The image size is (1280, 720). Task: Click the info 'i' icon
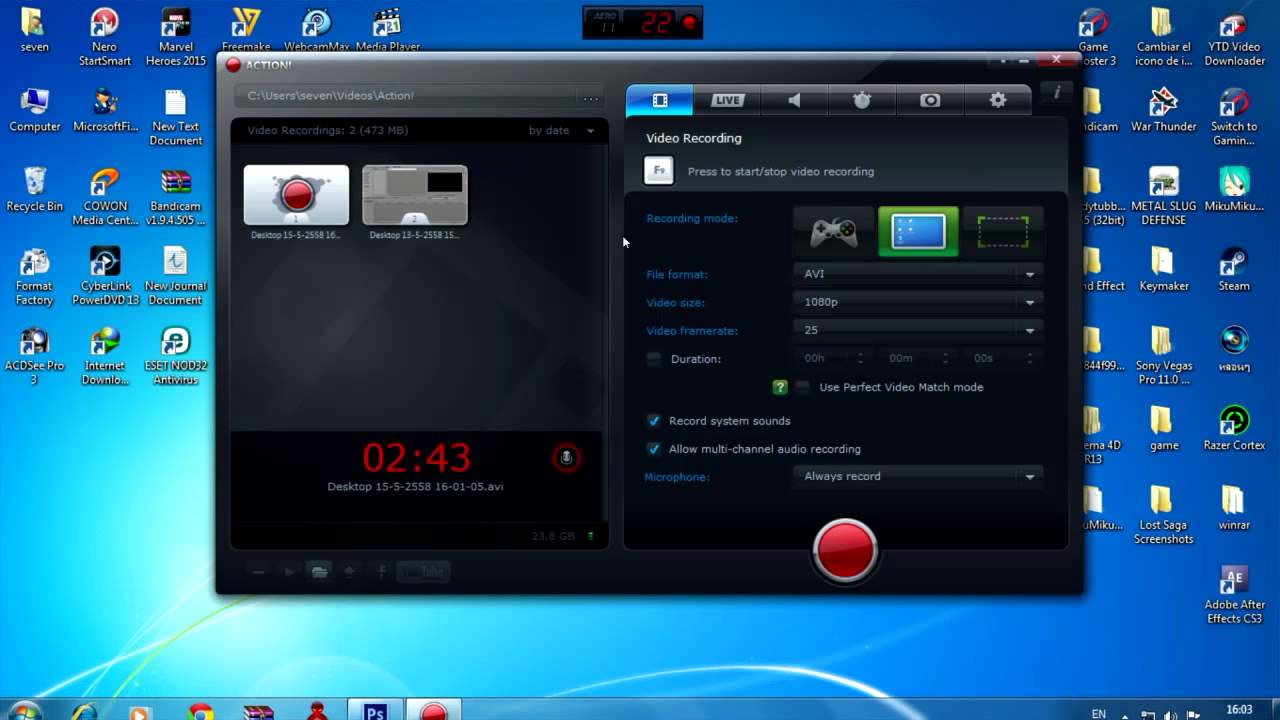click(x=1056, y=92)
